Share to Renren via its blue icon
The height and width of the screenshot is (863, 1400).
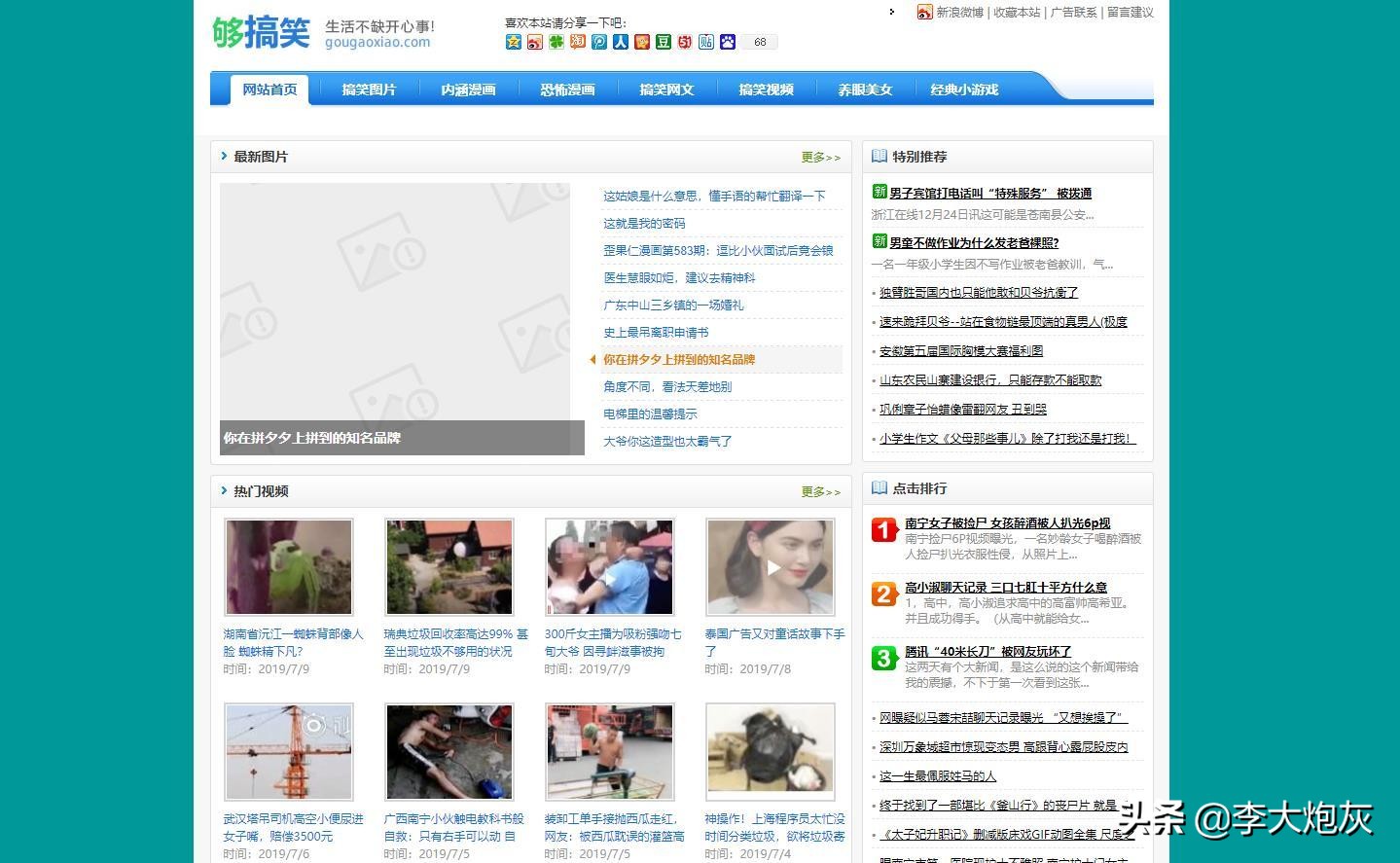621,42
